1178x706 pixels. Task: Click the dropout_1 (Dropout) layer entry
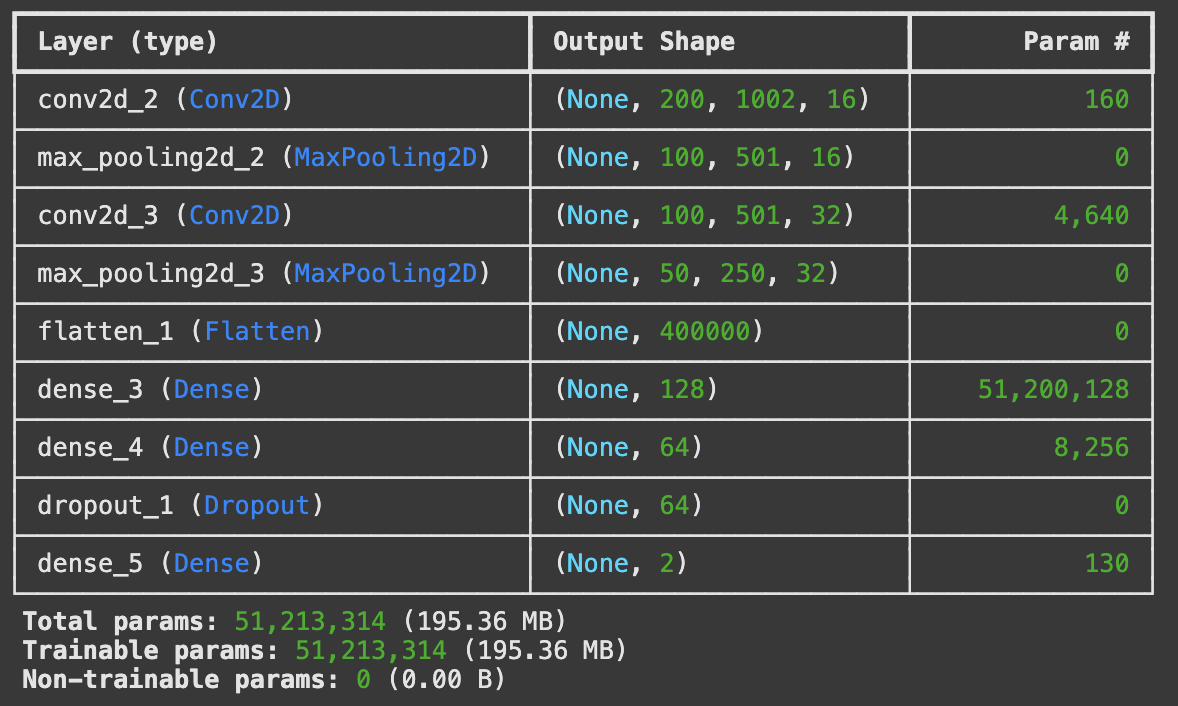[x=180, y=505]
